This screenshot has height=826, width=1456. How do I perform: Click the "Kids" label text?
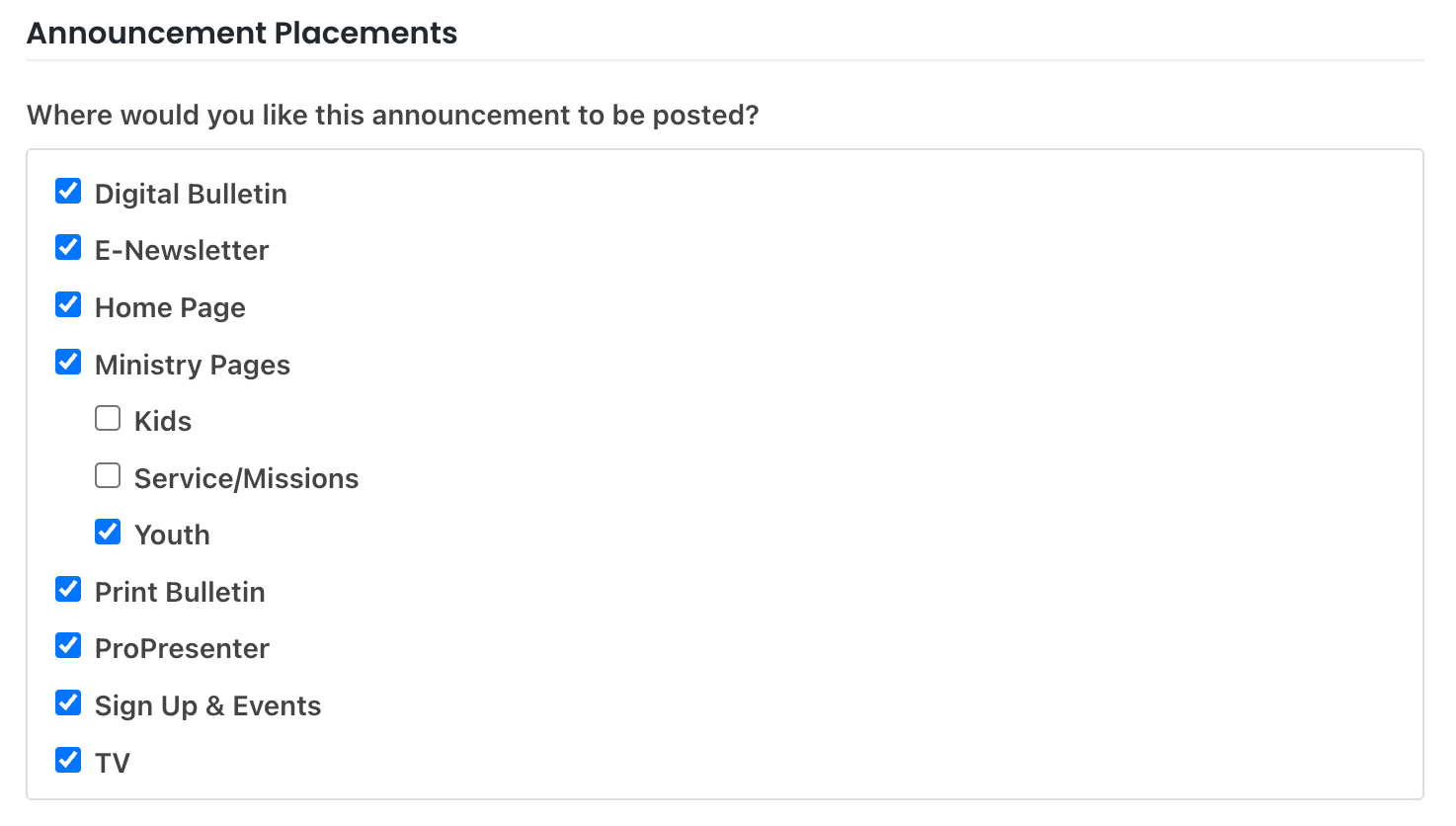[x=163, y=422]
